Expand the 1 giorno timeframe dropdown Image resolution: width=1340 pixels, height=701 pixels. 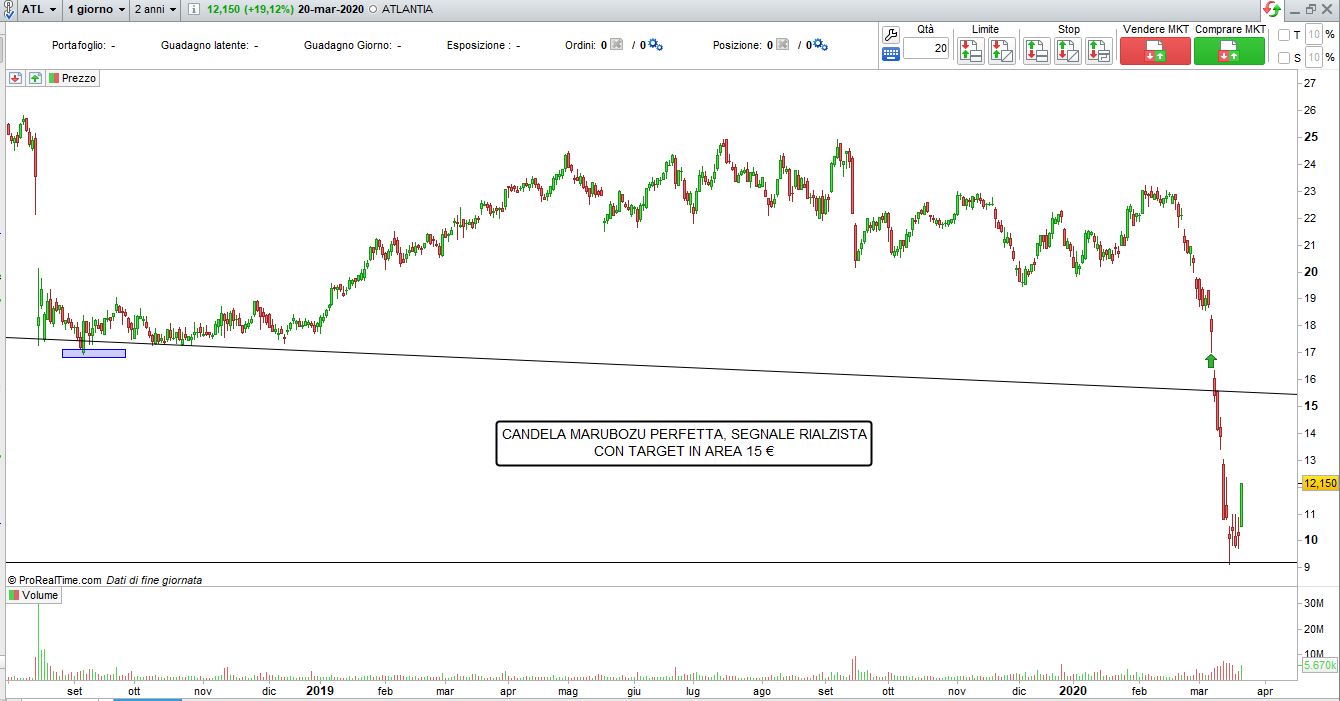[96, 9]
